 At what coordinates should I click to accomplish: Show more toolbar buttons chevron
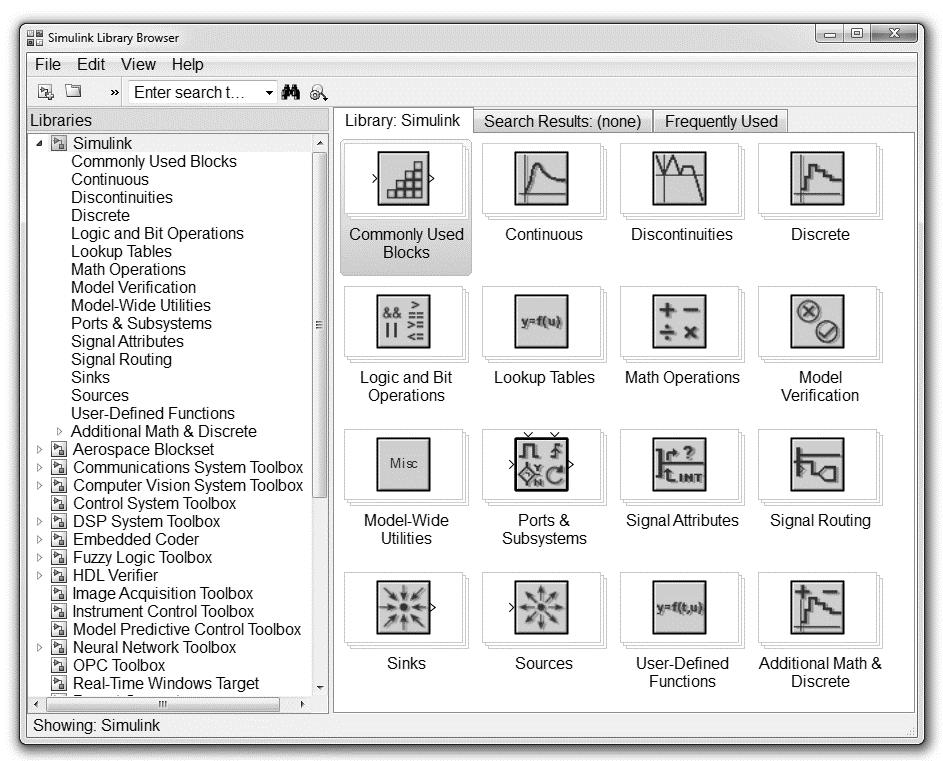click(114, 93)
